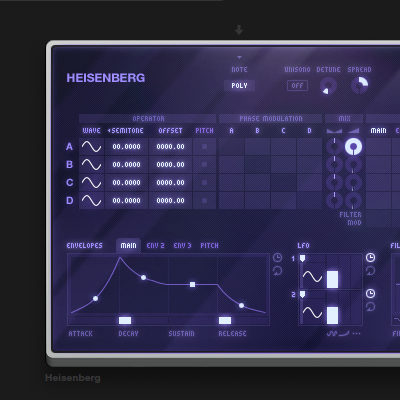Toggle the Pitch switch for operator C
This screenshot has height=400, width=400.
click(x=204, y=183)
